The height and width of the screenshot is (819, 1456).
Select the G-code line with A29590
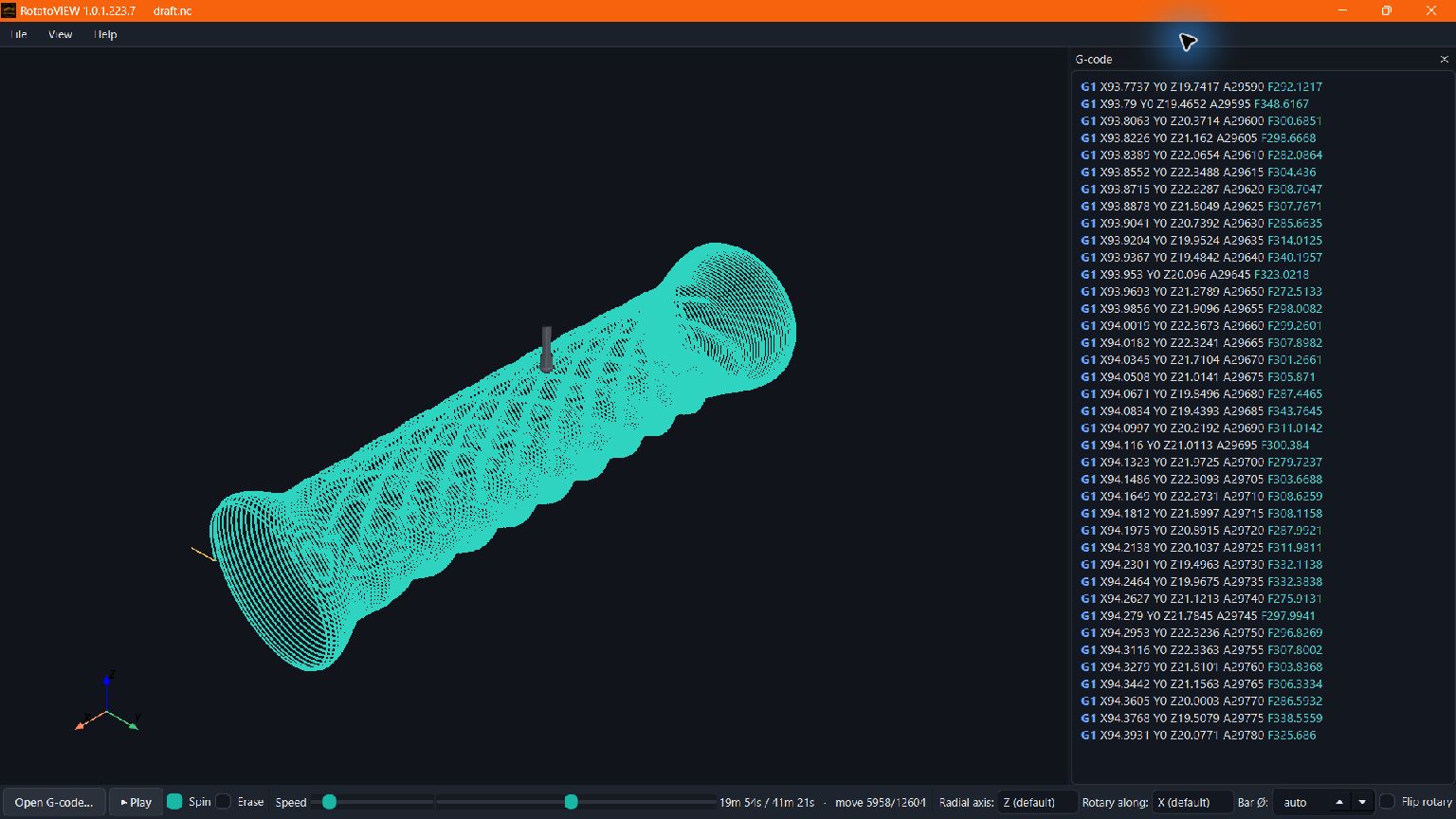1201,86
